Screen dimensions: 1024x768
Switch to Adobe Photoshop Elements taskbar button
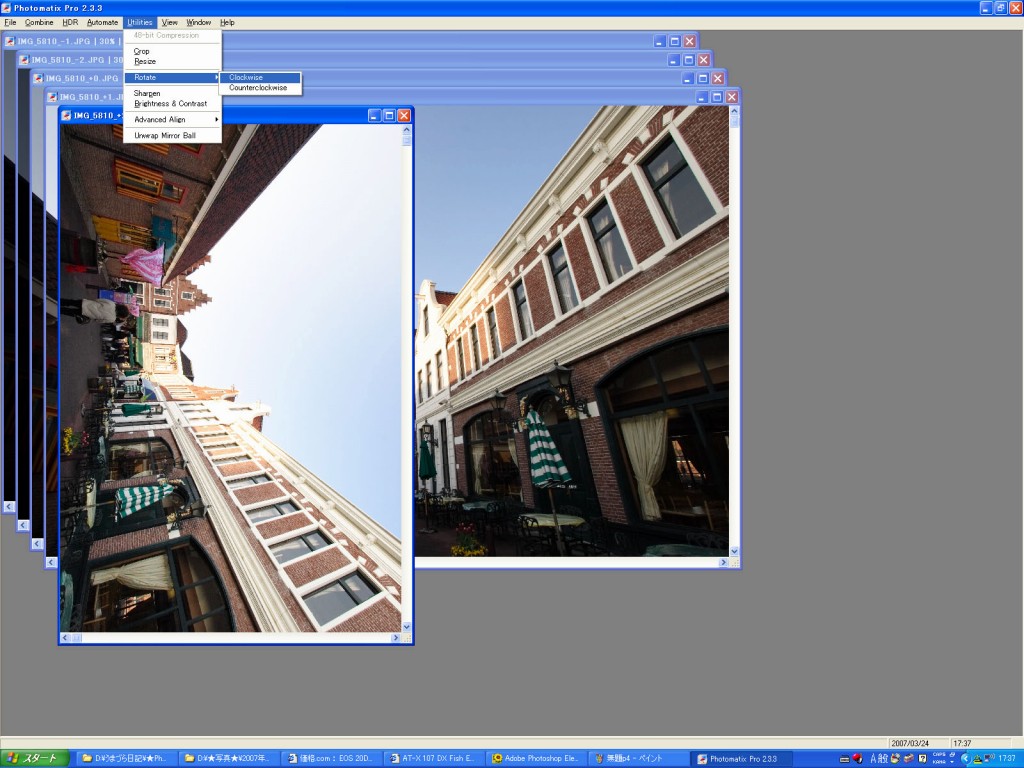tap(536, 758)
